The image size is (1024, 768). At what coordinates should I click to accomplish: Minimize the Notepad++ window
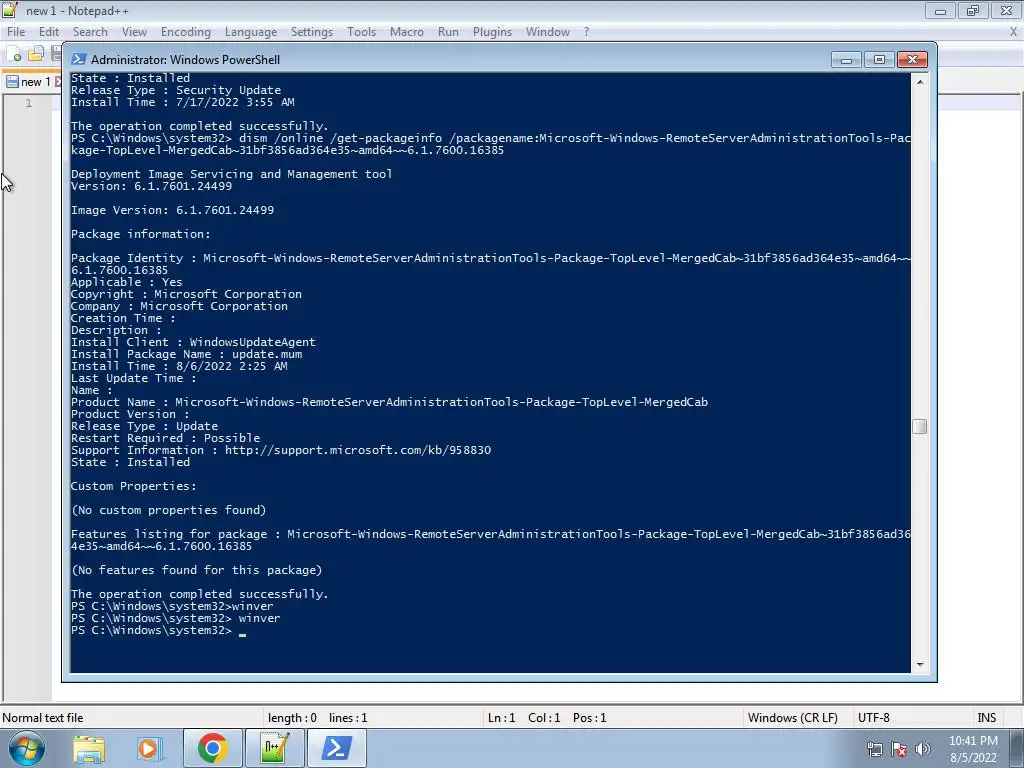coord(940,11)
